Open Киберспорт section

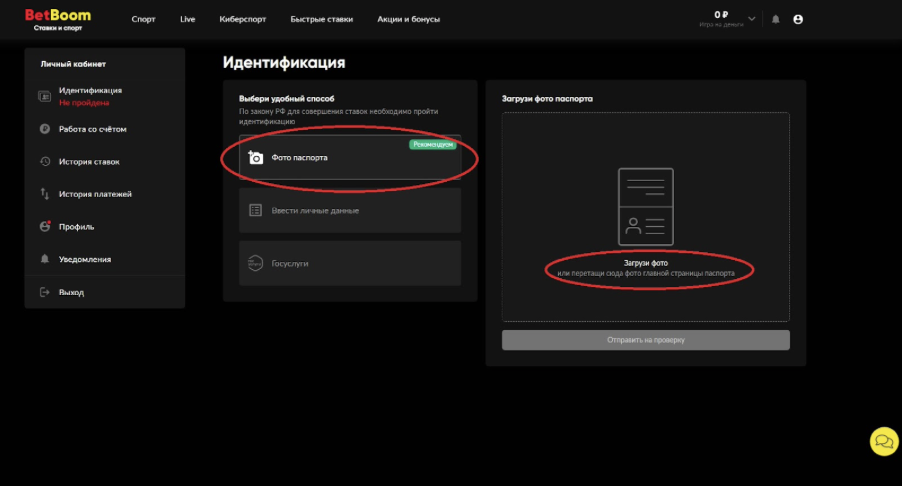click(243, 19)
